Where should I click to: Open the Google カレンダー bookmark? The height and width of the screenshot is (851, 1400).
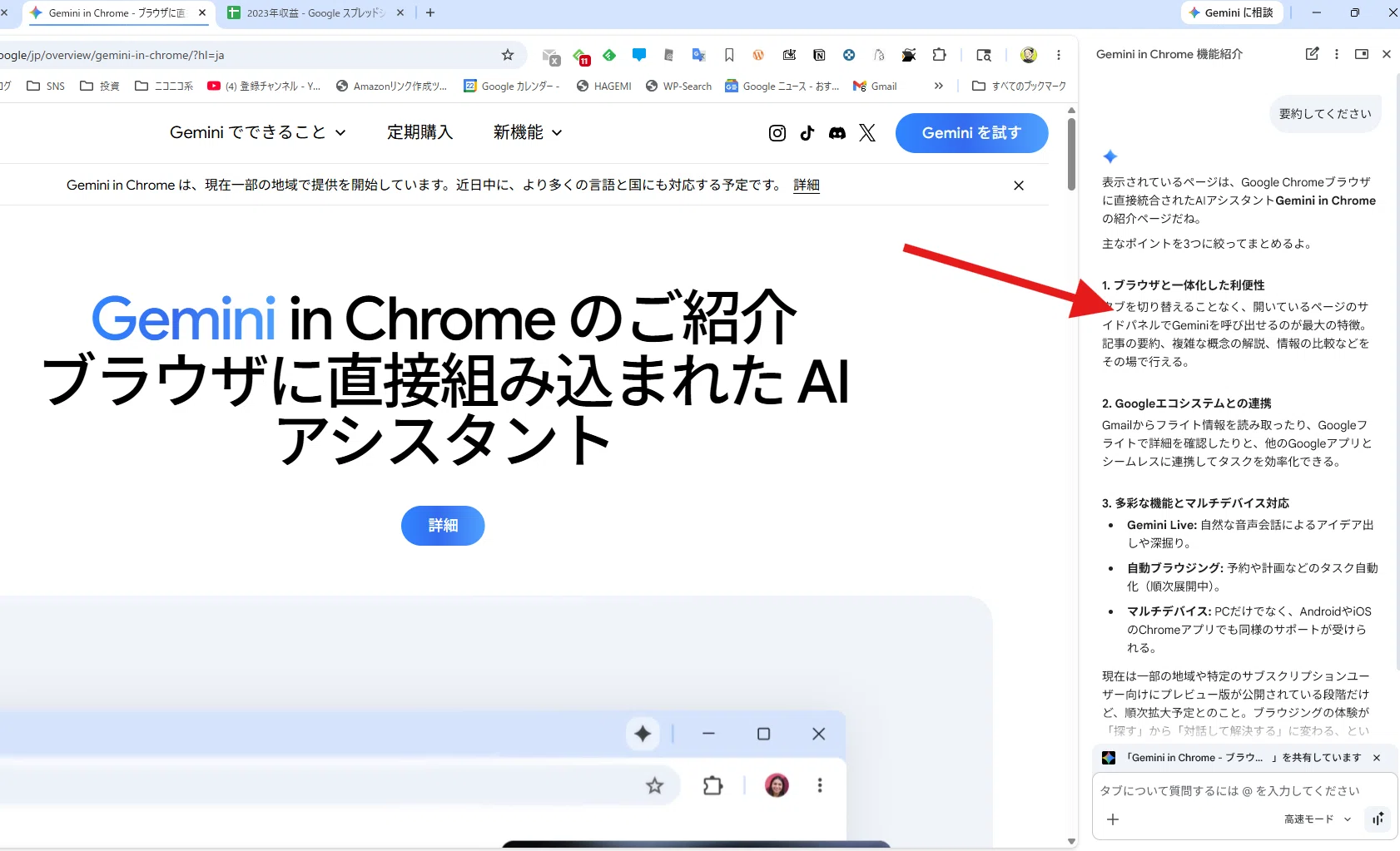[512, 86]
